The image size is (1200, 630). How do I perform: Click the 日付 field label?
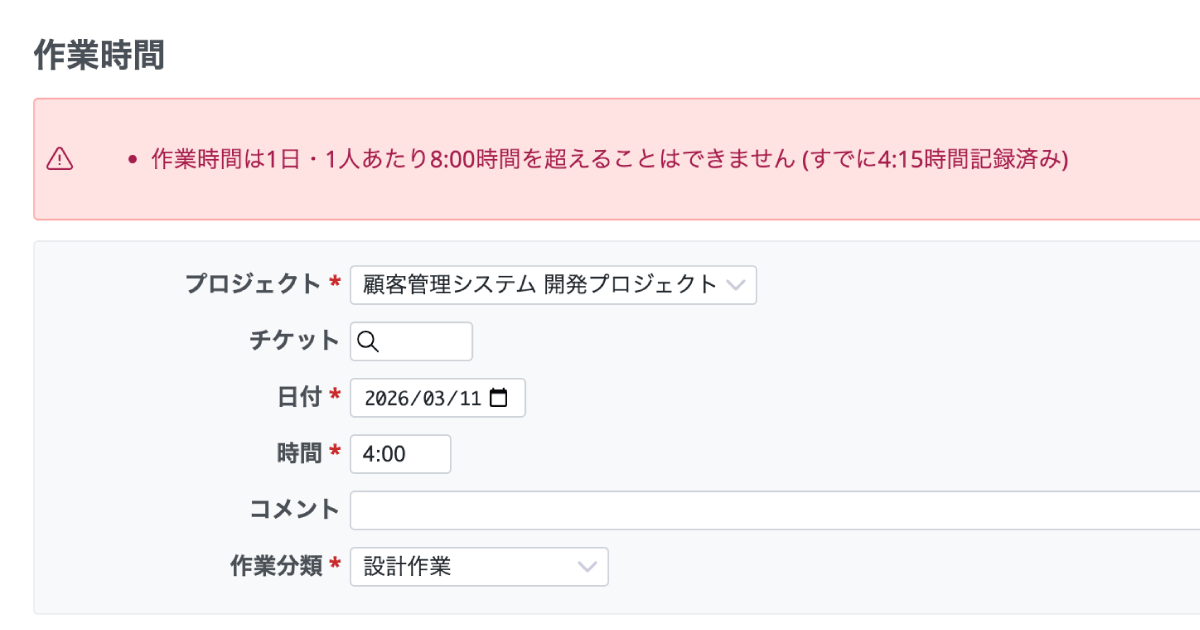(x=299, y=397)
